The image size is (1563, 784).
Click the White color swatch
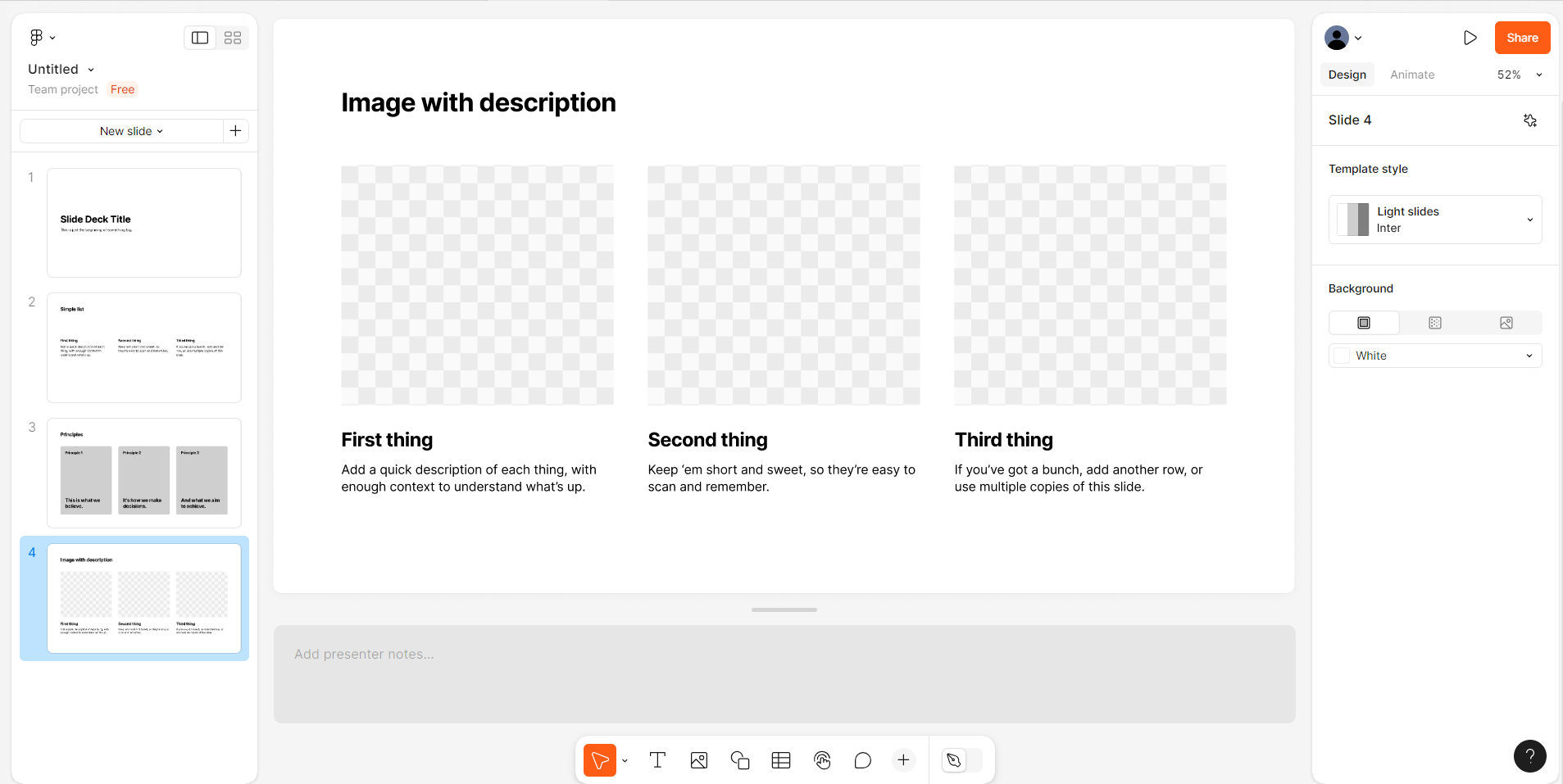pos(1342,356)
